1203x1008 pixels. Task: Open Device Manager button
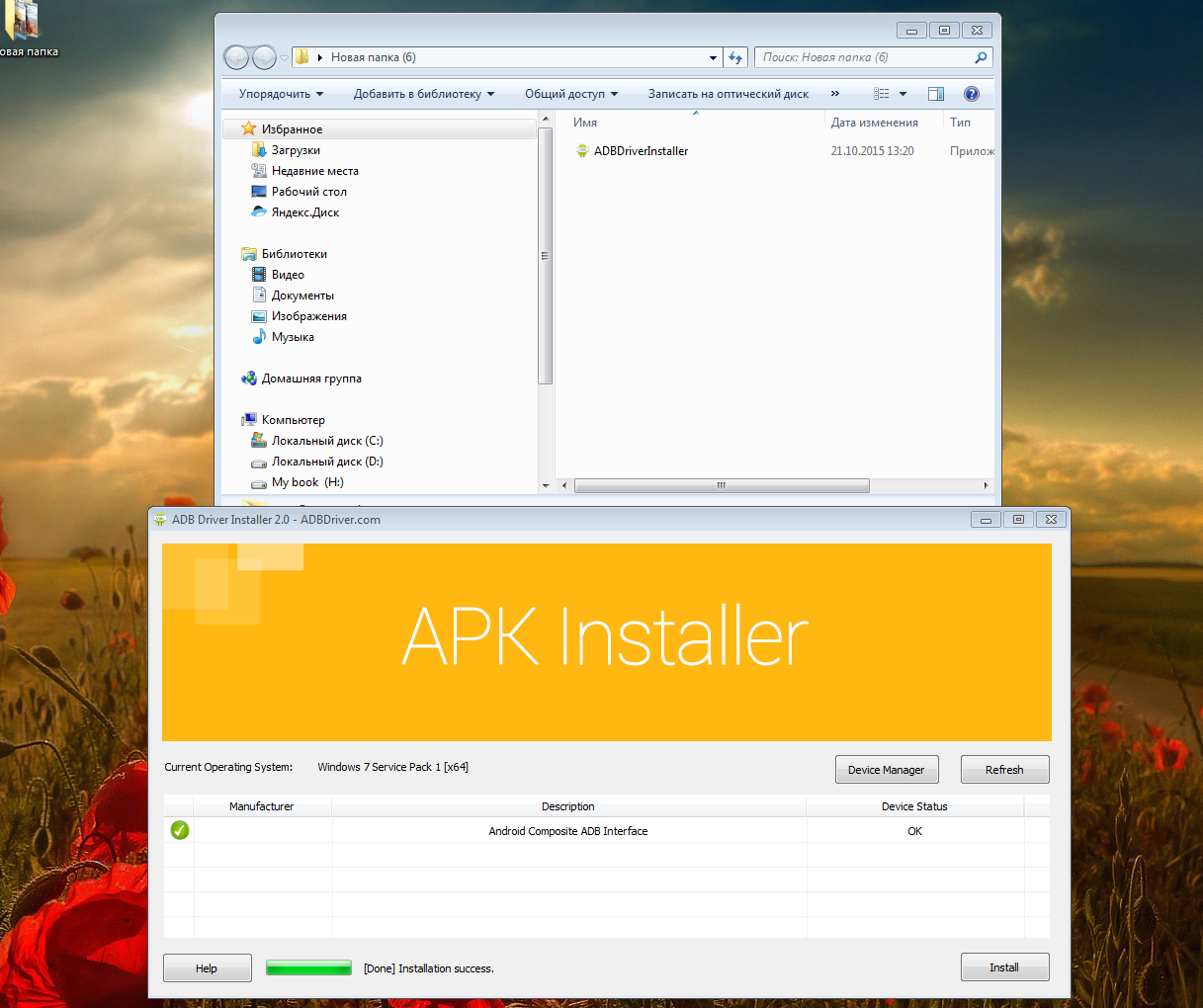tap(886, 770)
